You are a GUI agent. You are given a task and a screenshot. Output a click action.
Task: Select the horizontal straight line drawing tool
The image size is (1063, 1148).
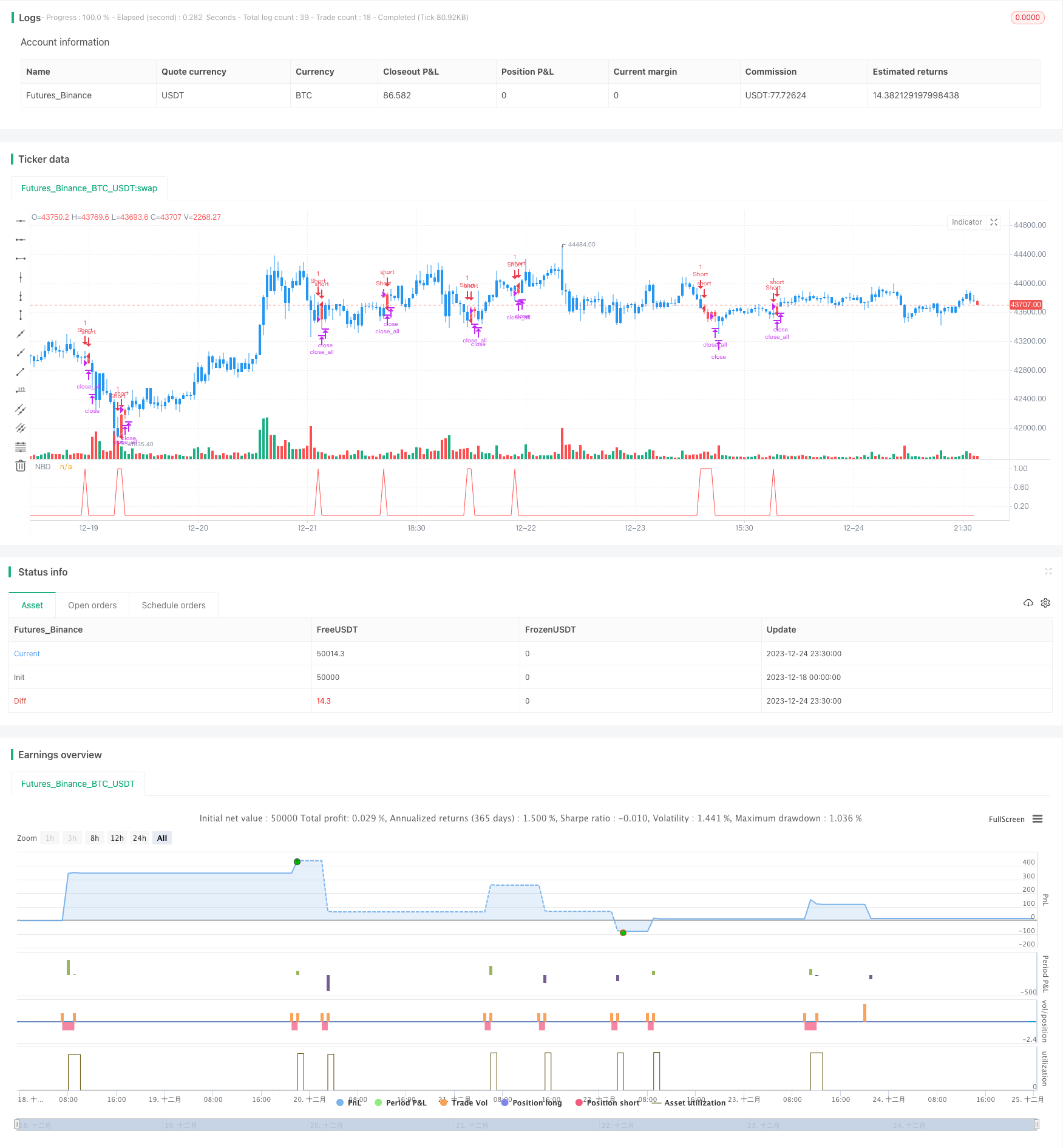tap(21, 221)
